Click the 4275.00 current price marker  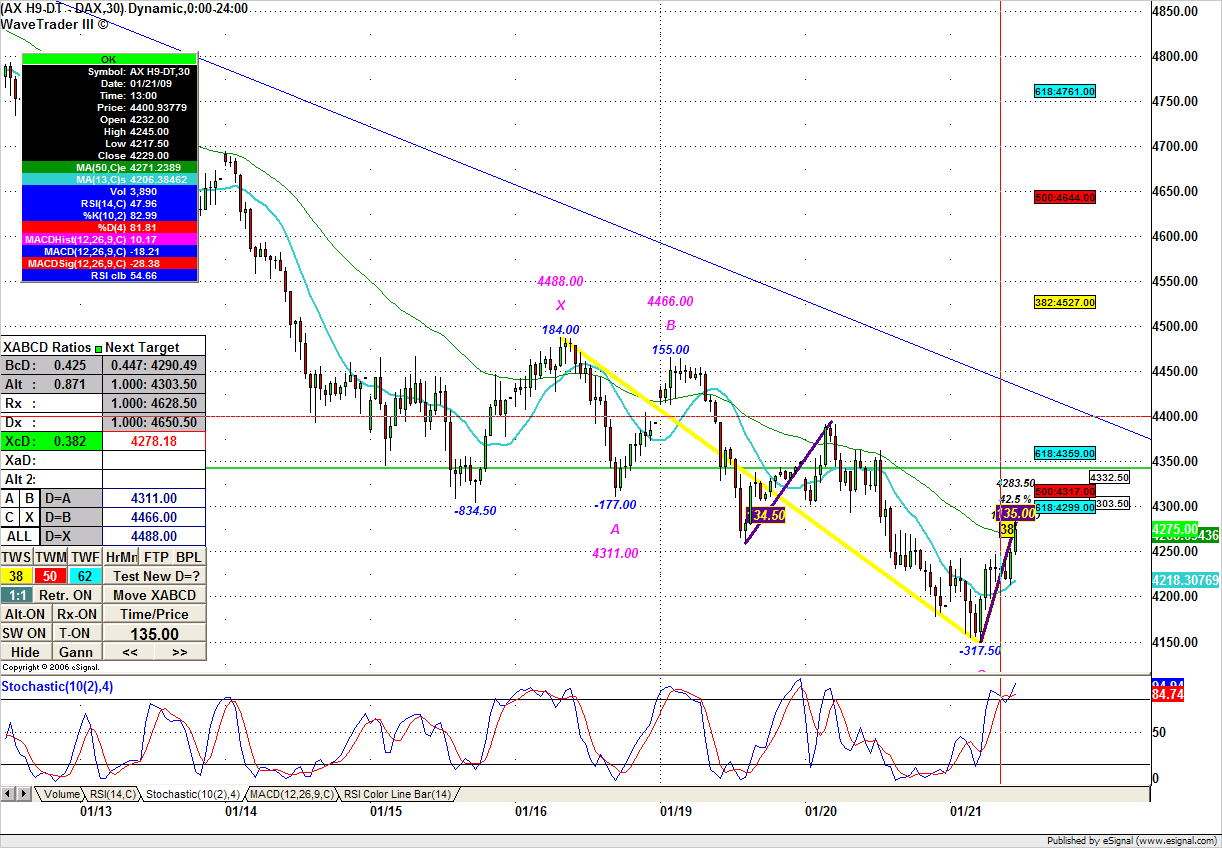tap(1174, 528)
